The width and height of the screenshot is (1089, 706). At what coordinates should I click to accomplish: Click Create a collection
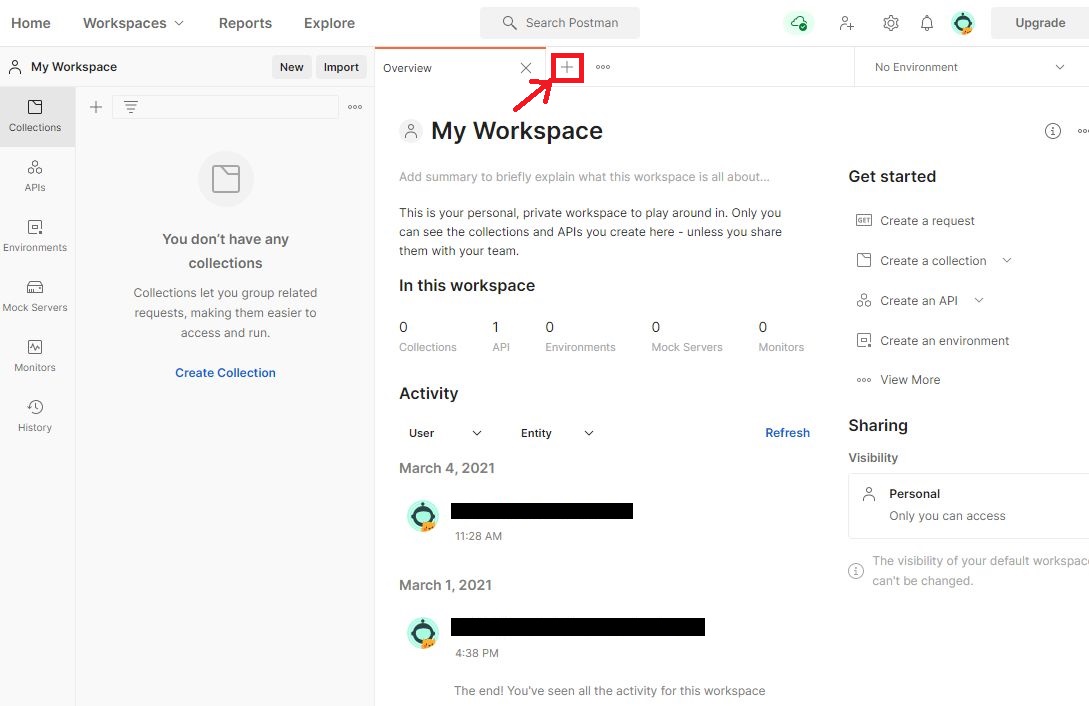click(933, 261)
